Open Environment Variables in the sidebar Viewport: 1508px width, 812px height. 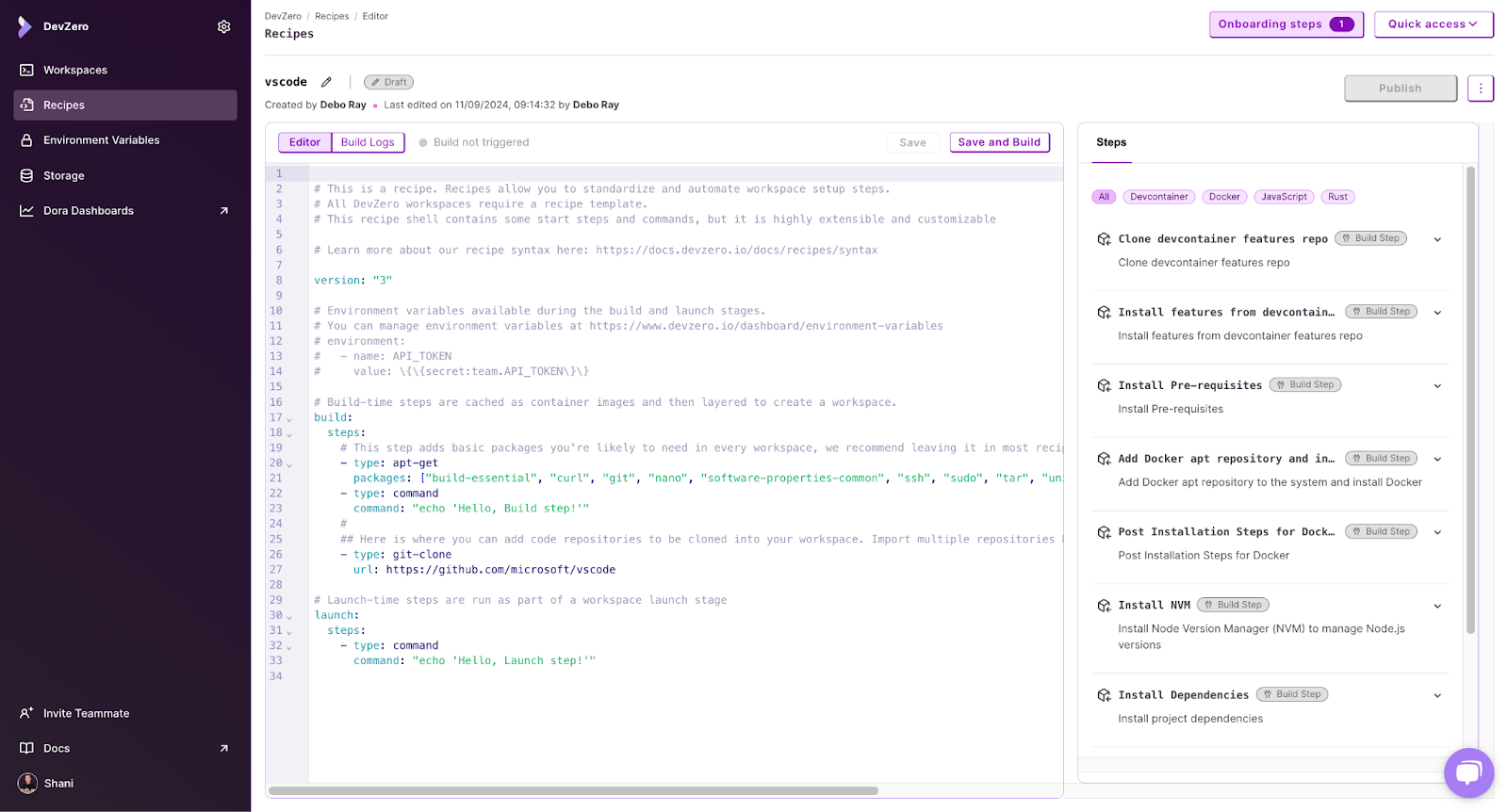[125, 140]
